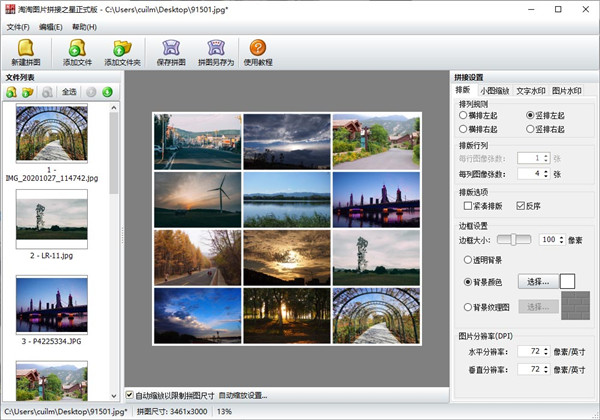The image size is (600, 420).
Task: Click the 边框大小 slider handle
Action: [x=515, y=239]
